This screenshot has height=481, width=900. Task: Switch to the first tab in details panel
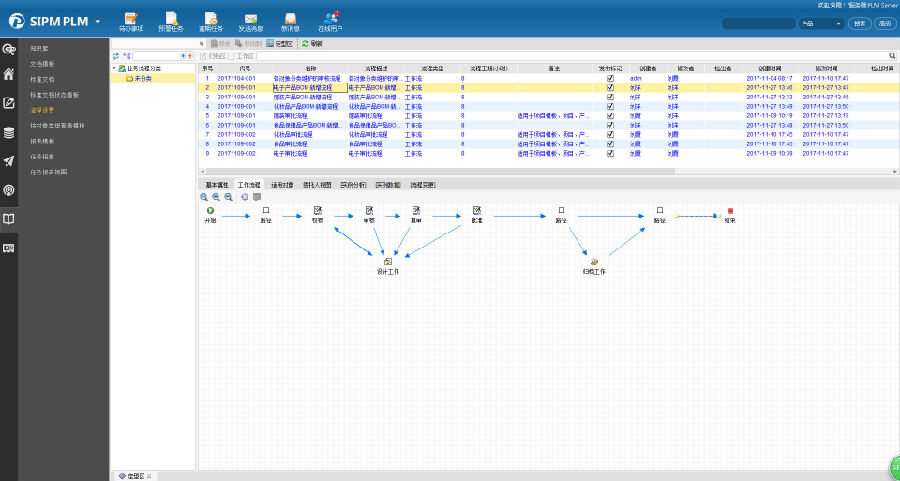217,186
